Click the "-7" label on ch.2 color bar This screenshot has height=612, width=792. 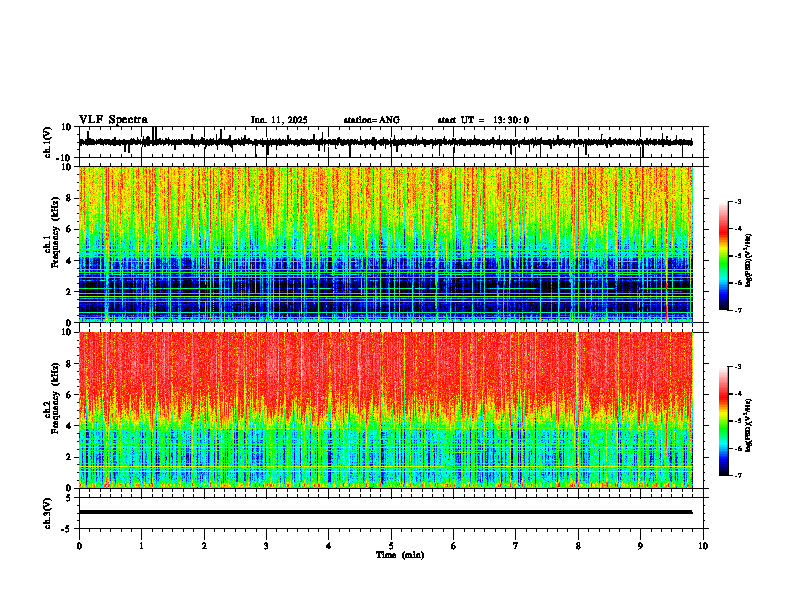pyautogui.click(x=738, y=476)
